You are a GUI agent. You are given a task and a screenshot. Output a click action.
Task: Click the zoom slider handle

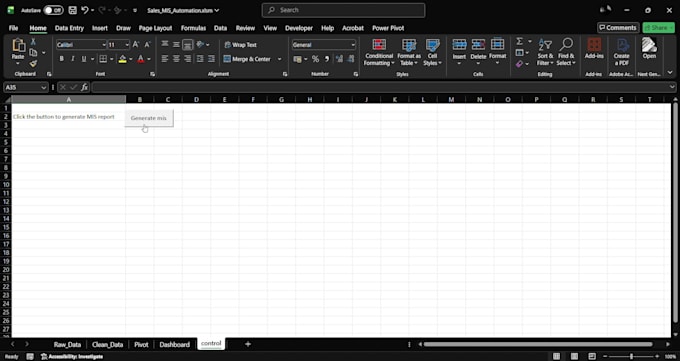click(631, 357)
